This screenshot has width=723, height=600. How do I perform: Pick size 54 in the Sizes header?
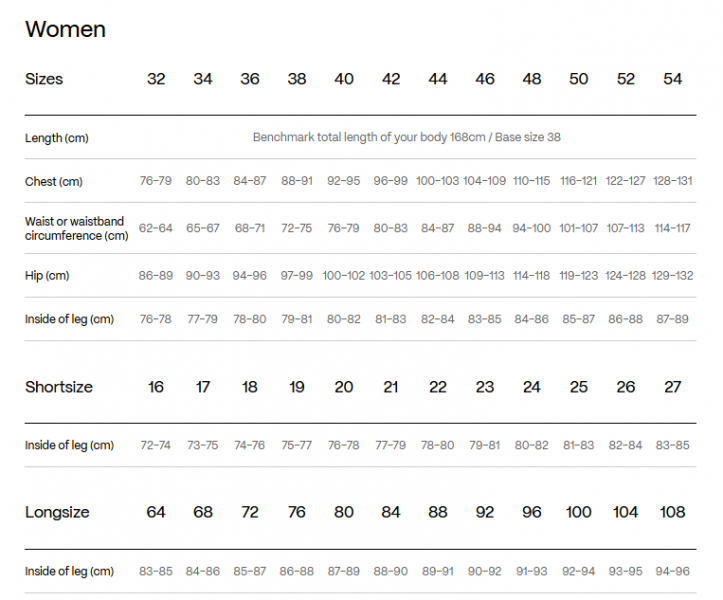(x=672, y=79)
